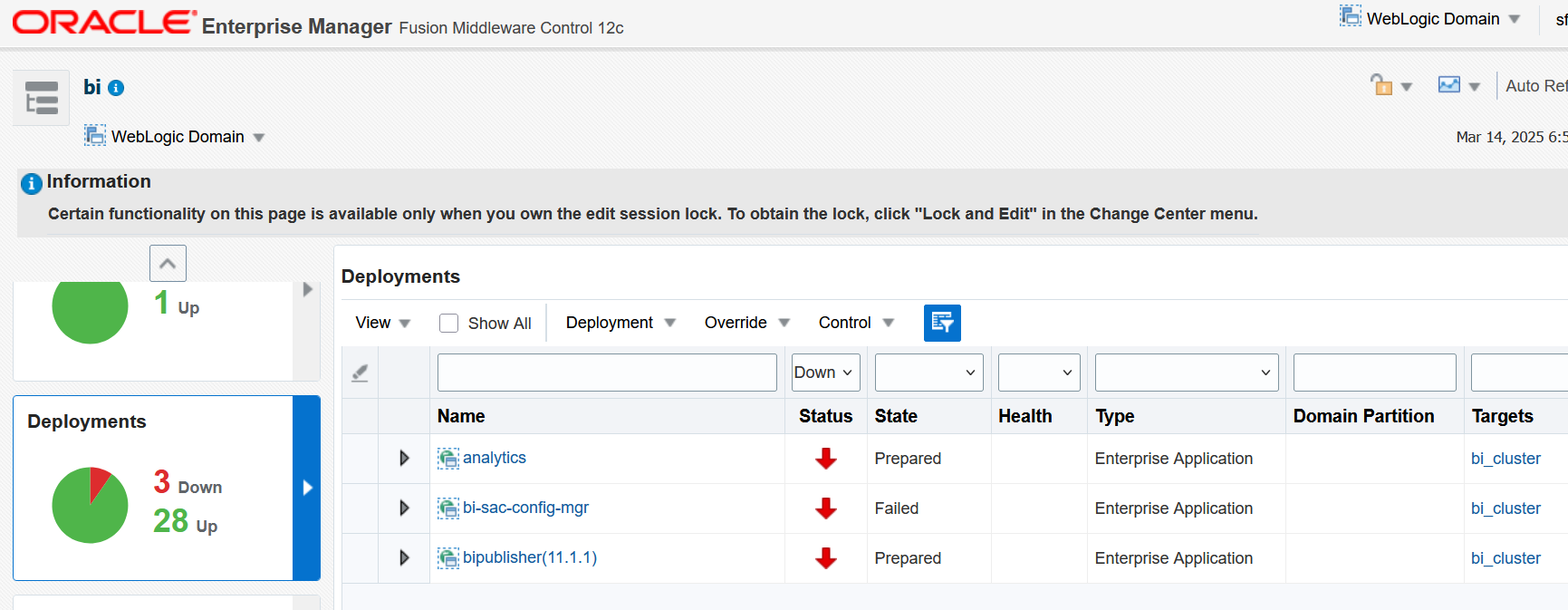
Task: Click the Deployments pie chart
Action: [91, 505]
